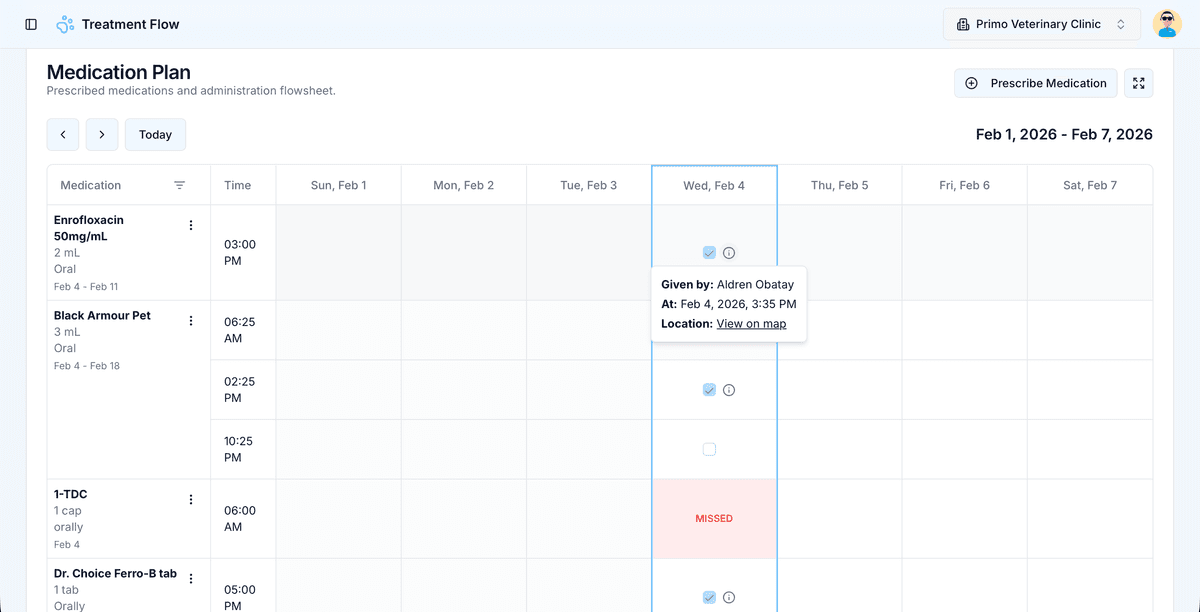Open the Medication column filter icon
The image size is (1200, 612).
coord(179,185)
